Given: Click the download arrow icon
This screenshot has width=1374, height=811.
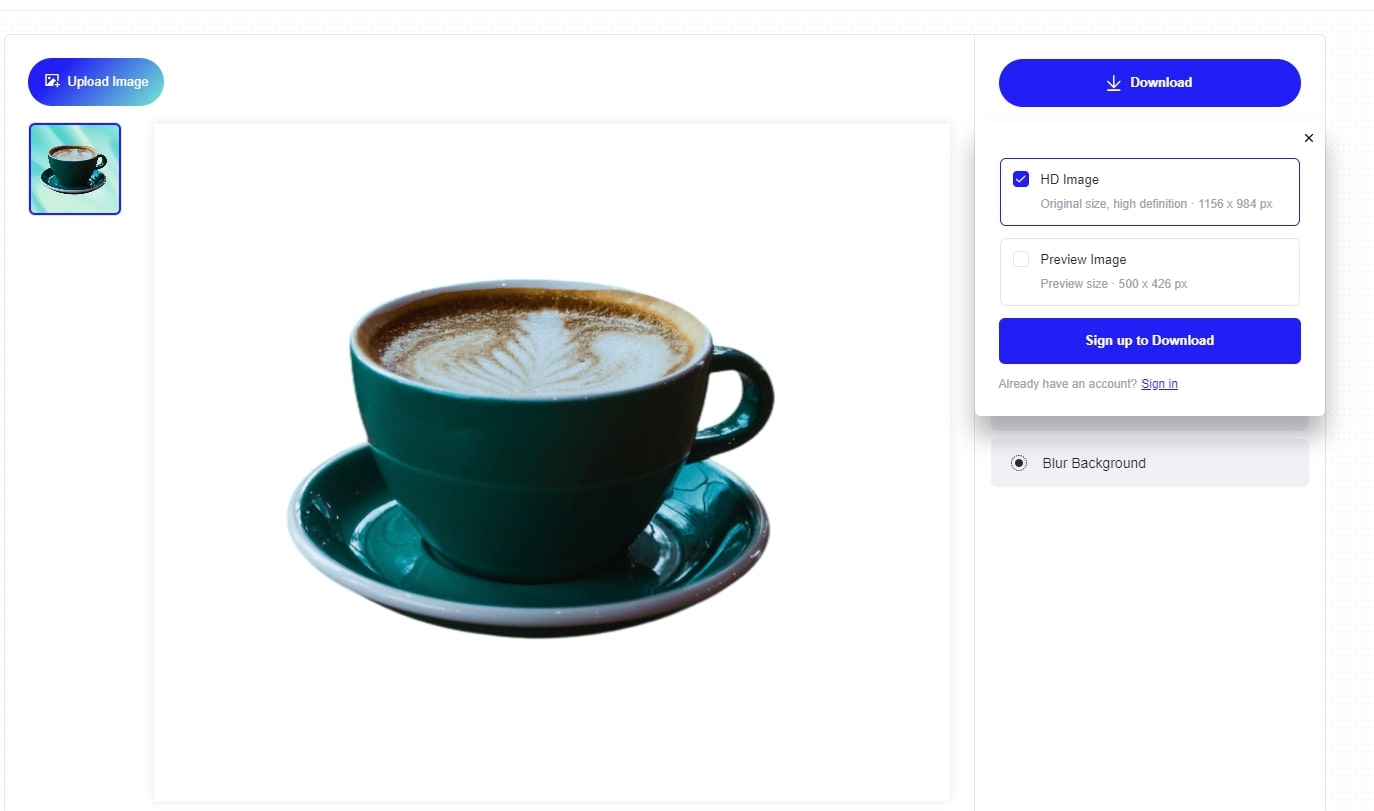Looking at the screenshot, I should (x=1114, y=83).
